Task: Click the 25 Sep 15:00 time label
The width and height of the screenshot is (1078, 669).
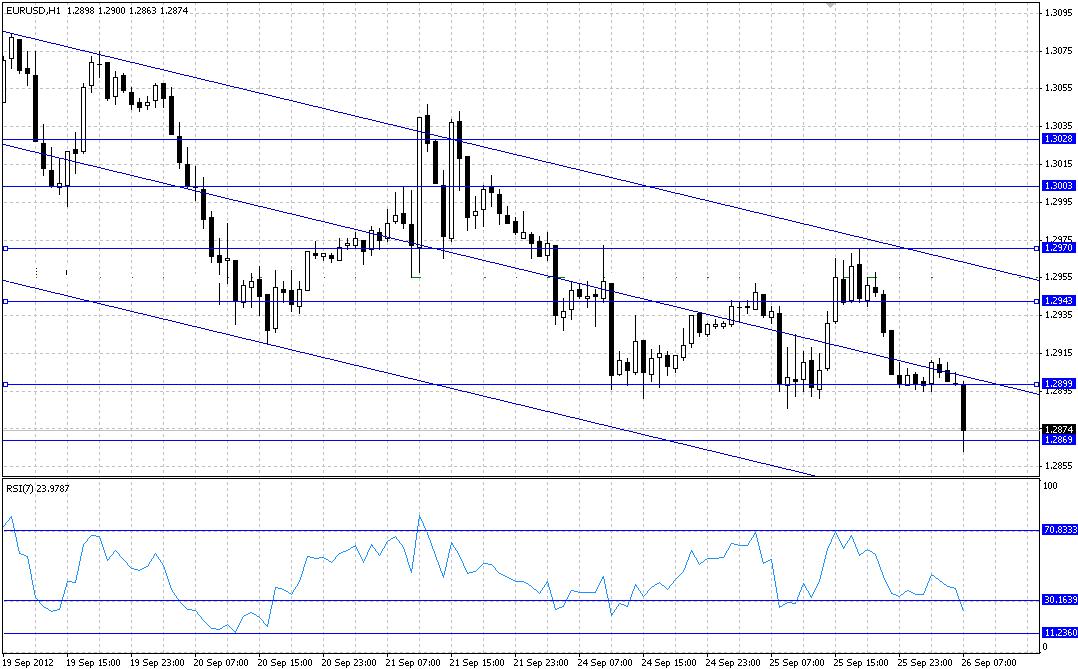Action: point(861,662)
